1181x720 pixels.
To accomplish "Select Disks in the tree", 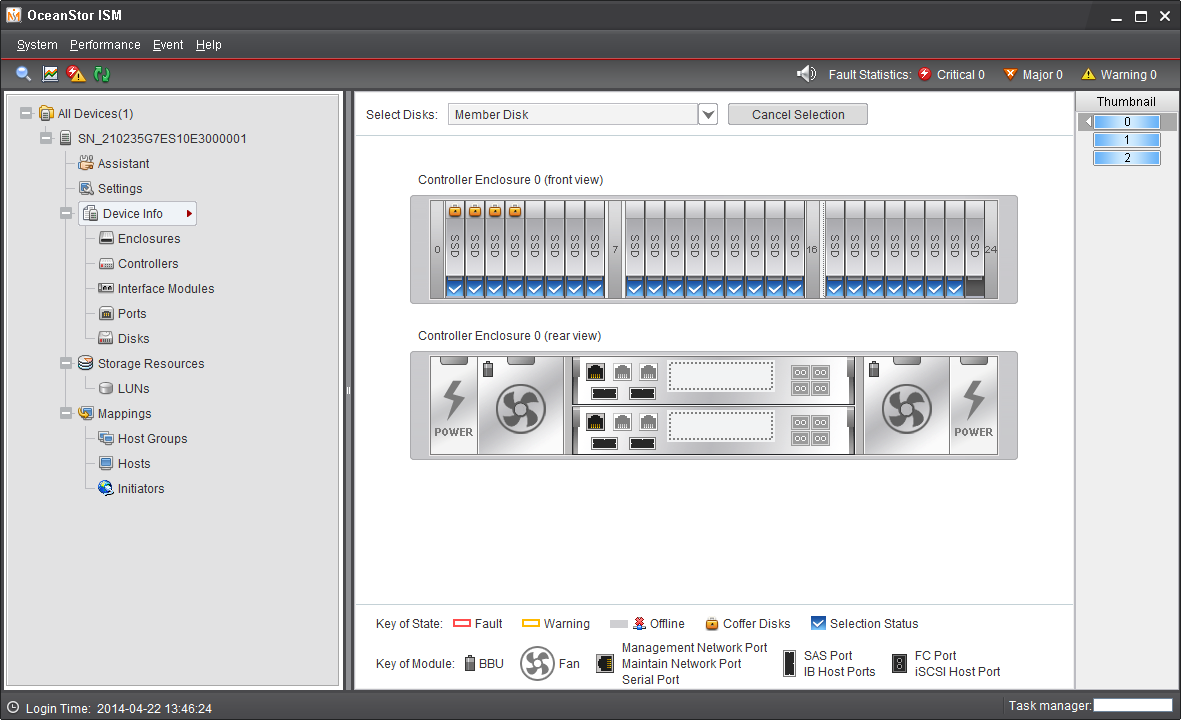I will click(x=133, y=338).
